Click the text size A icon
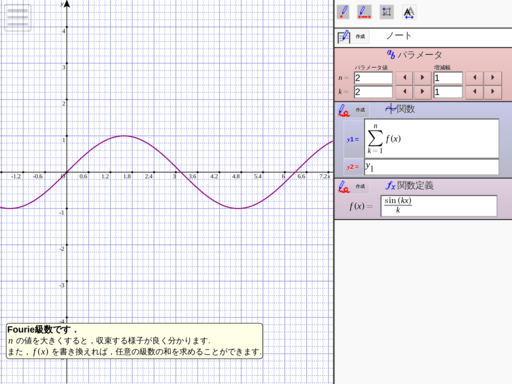The height and width of the screenshot is (384, 512). click(409, 13)
